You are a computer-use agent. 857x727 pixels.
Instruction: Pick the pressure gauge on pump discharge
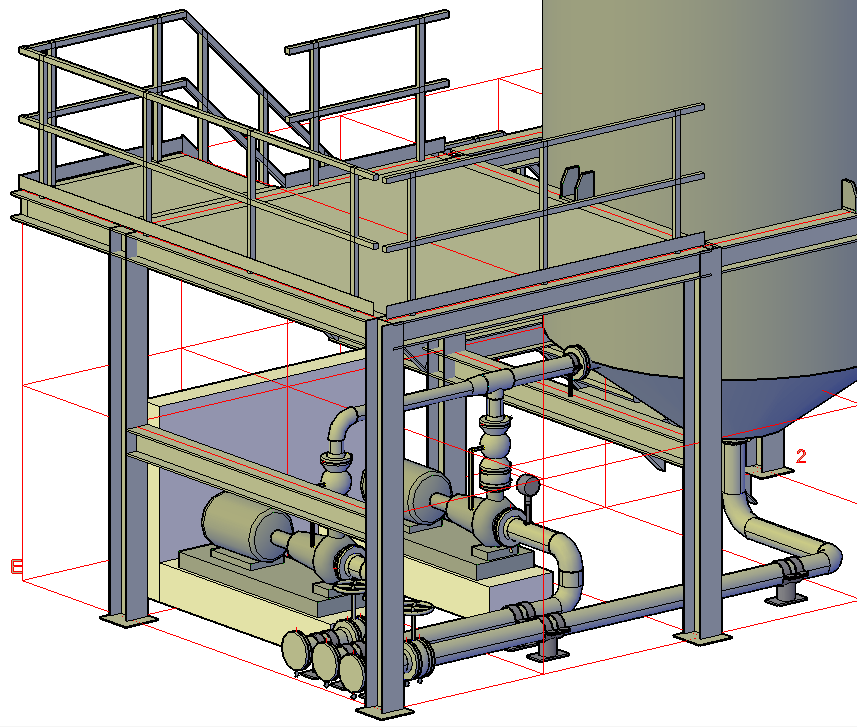pos(528,486)
